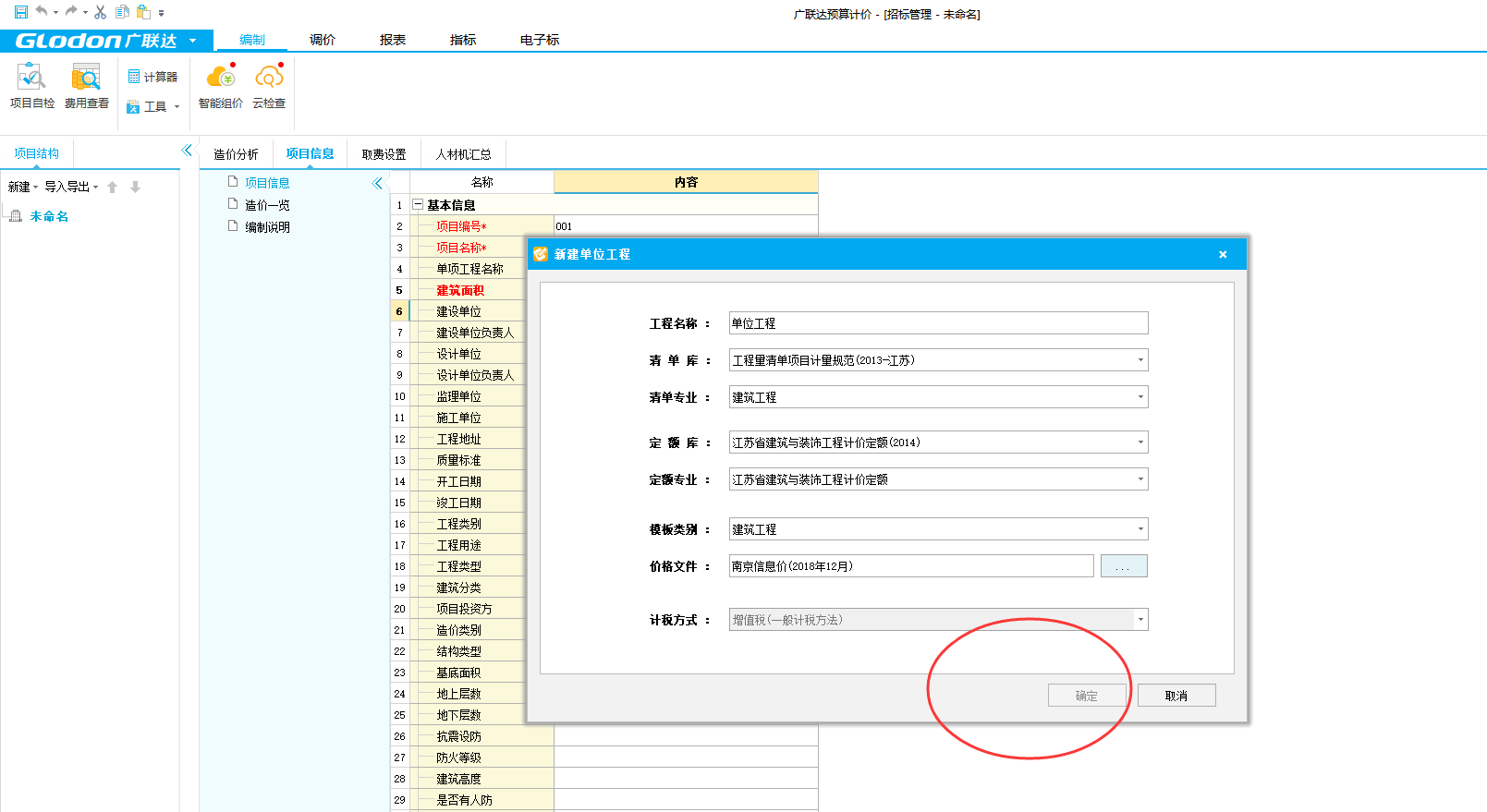Open the 工具 tools dropdown
Viewport: 1487px width, 812px height.
(153, 106)
